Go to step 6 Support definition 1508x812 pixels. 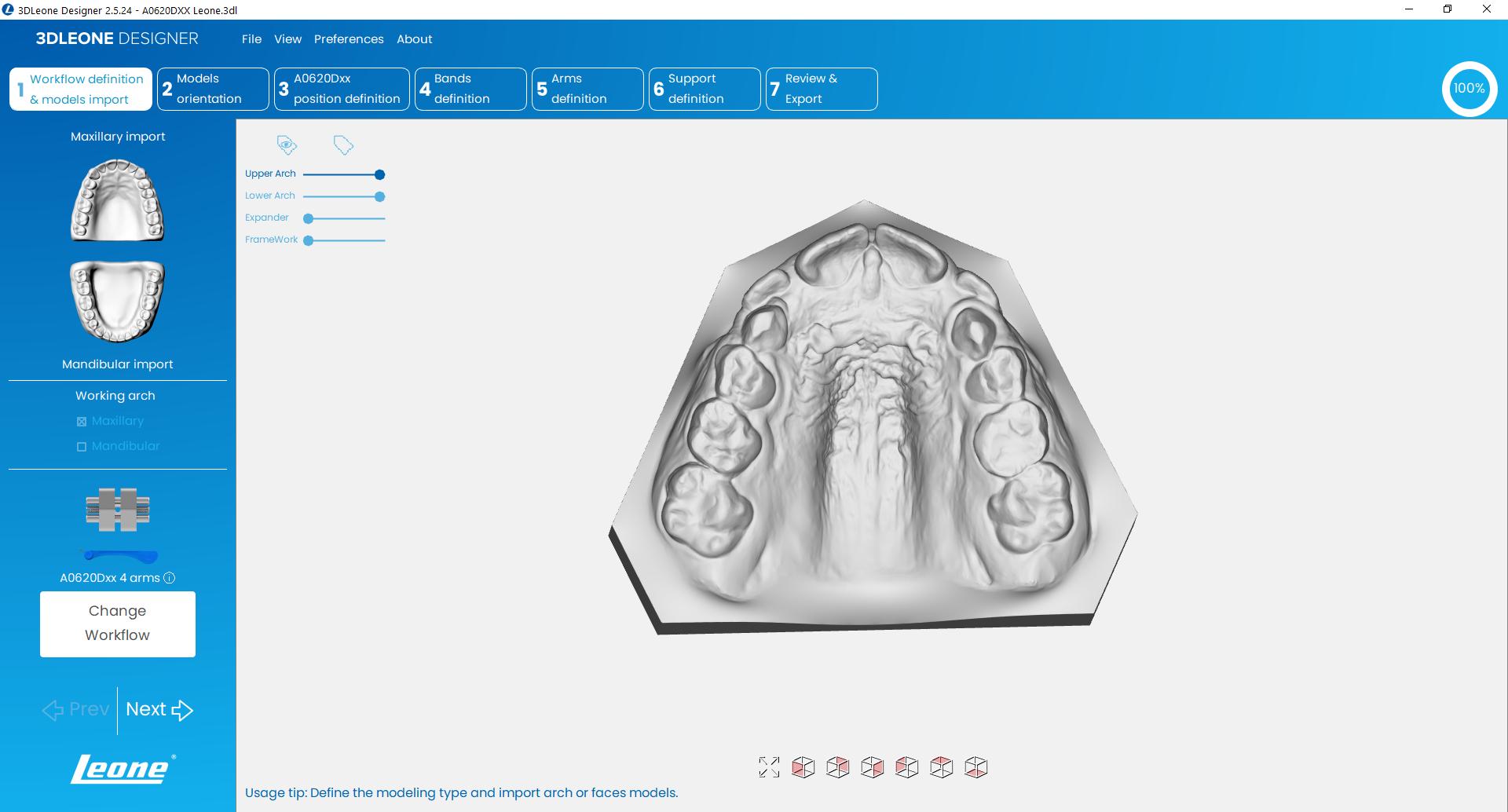tap(705, 89)
